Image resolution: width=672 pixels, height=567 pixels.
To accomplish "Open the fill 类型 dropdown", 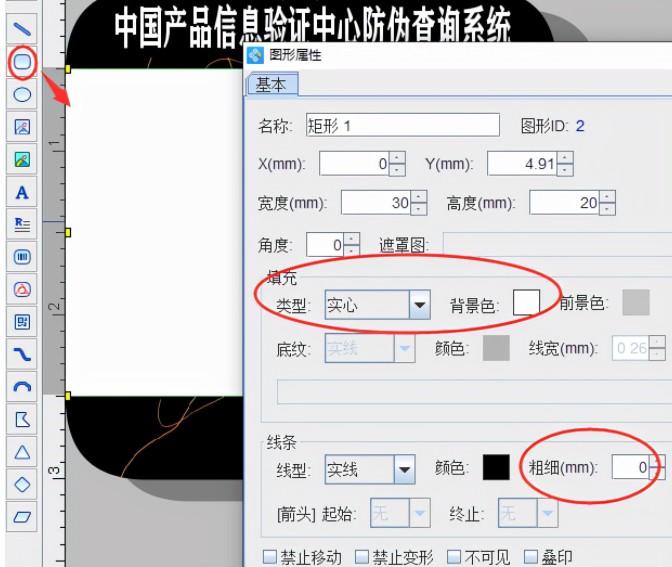I will [420, 305].
